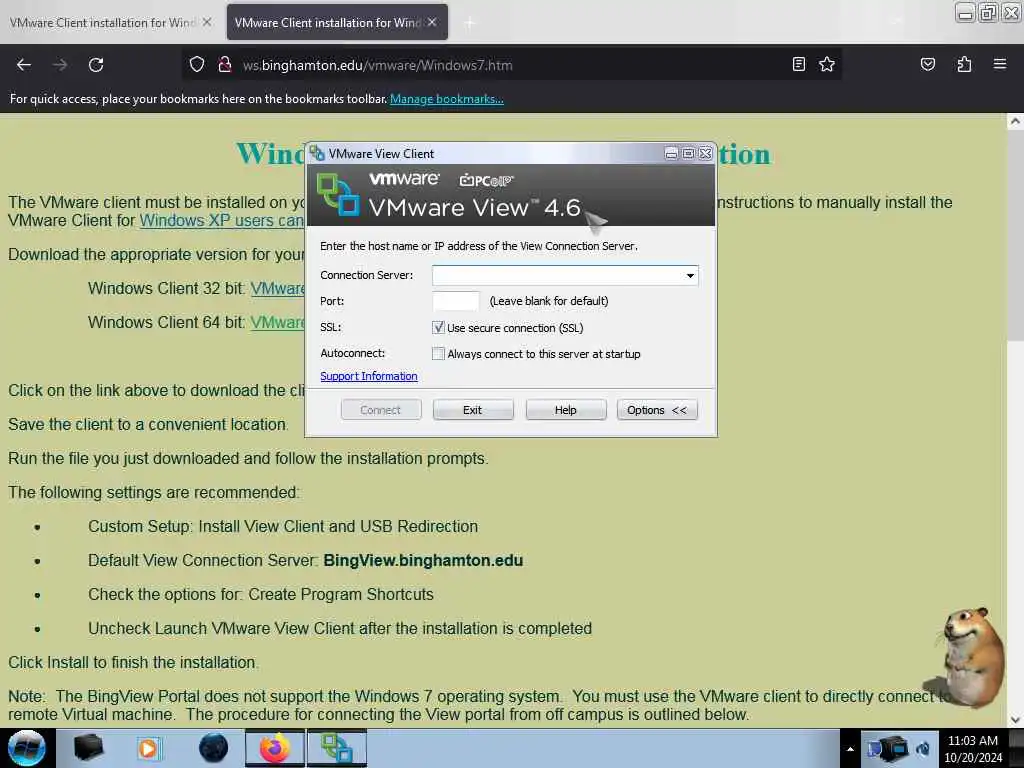Open Help in VMware View Client
Image resolution: width=1024 pixels, height=768 pixels.
coord(566,410)
